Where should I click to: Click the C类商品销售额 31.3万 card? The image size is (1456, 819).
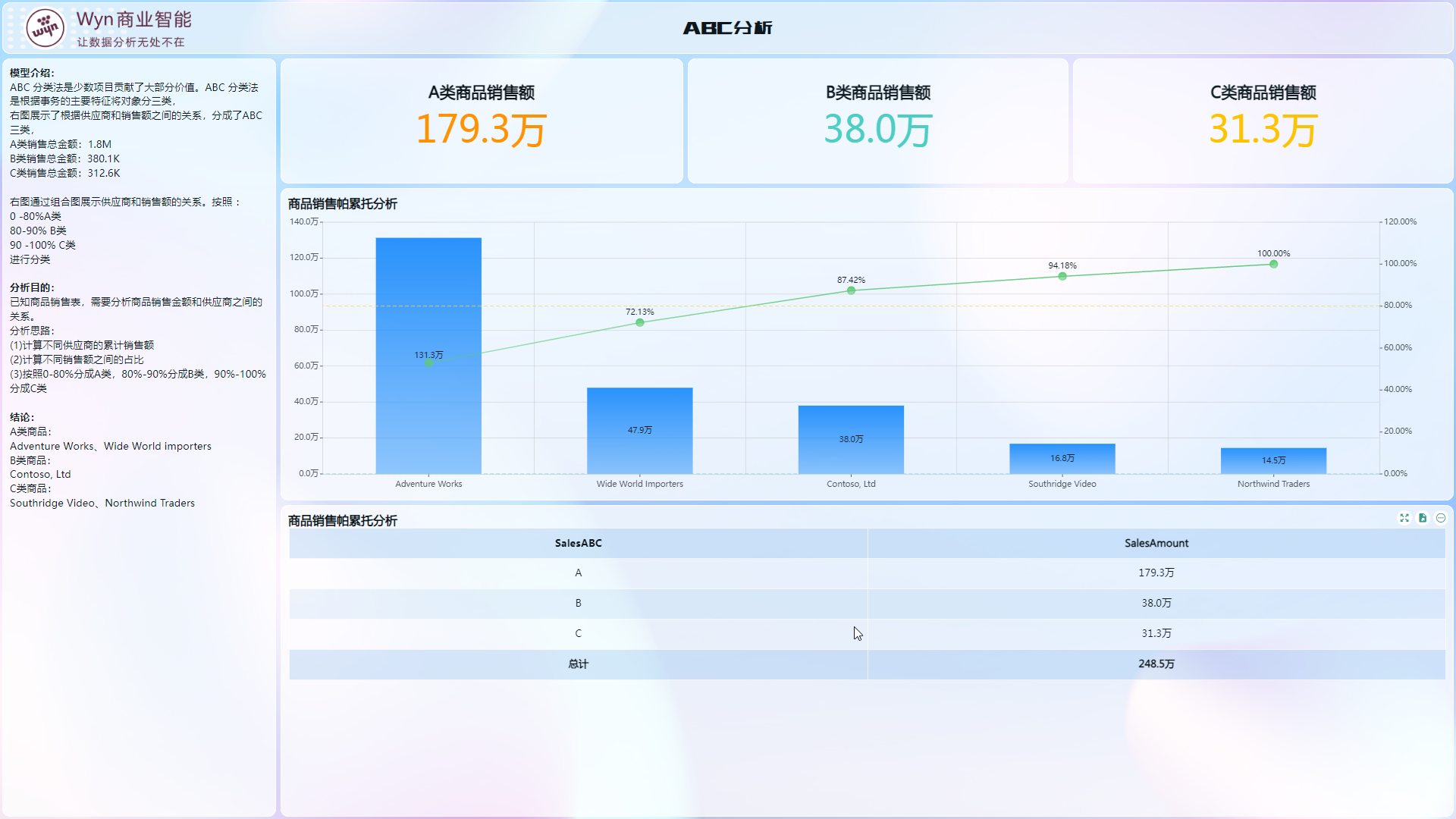click(1263, 121)
